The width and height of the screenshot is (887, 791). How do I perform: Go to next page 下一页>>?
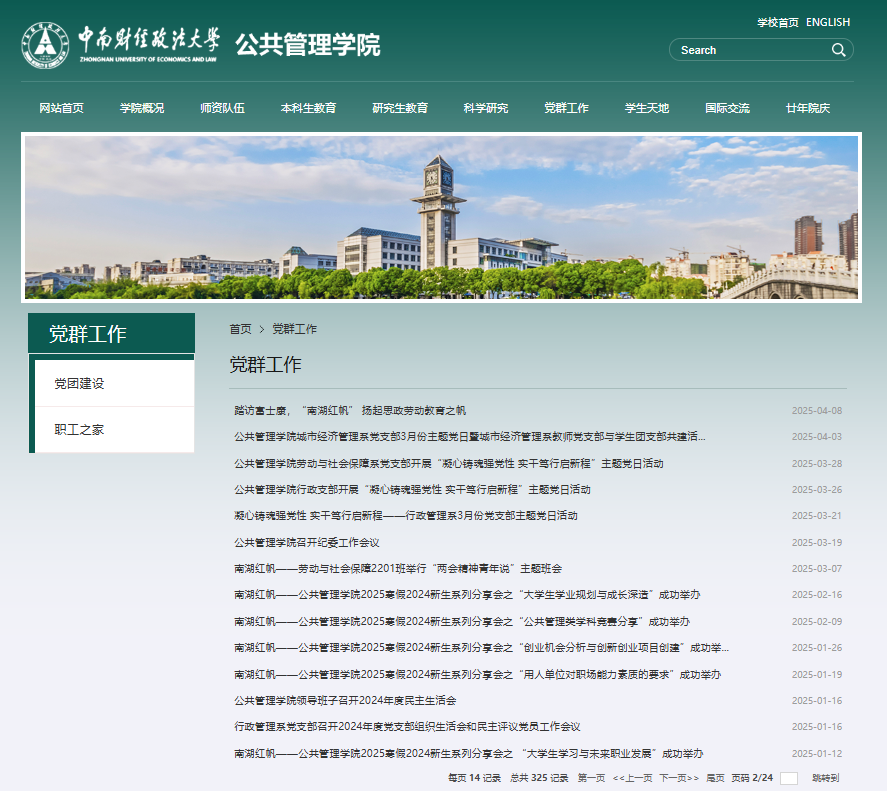click(x=679, y=778)
